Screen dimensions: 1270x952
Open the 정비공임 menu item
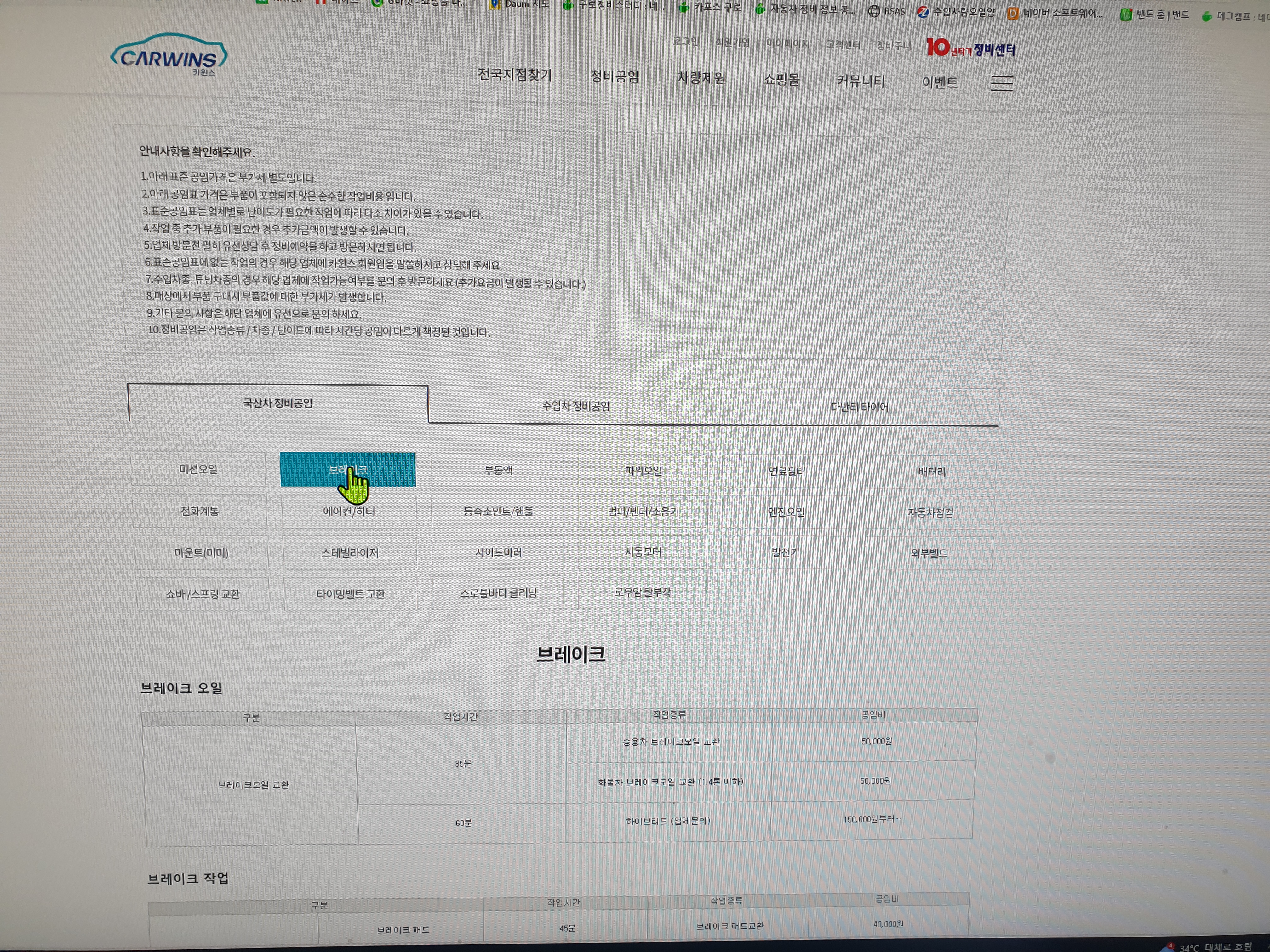point(614,77)
